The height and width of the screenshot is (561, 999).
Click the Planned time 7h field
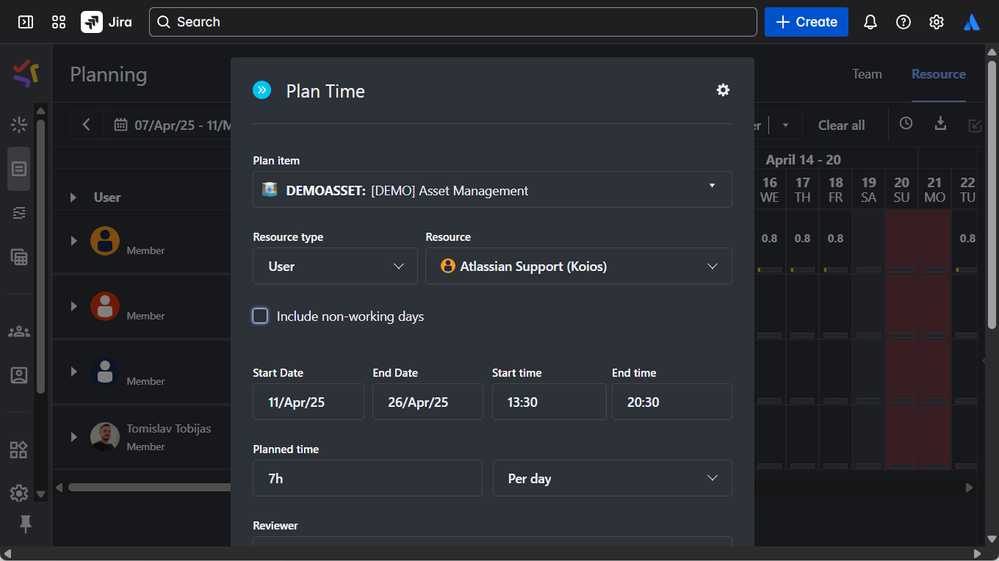click(x=367, y=479)
